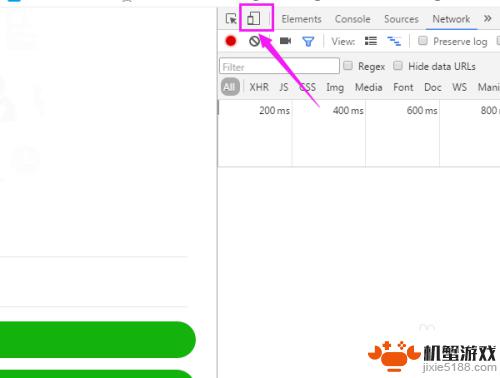Click the timeline overview at 400 ms

pyautogui.click(x=348, y=110)
